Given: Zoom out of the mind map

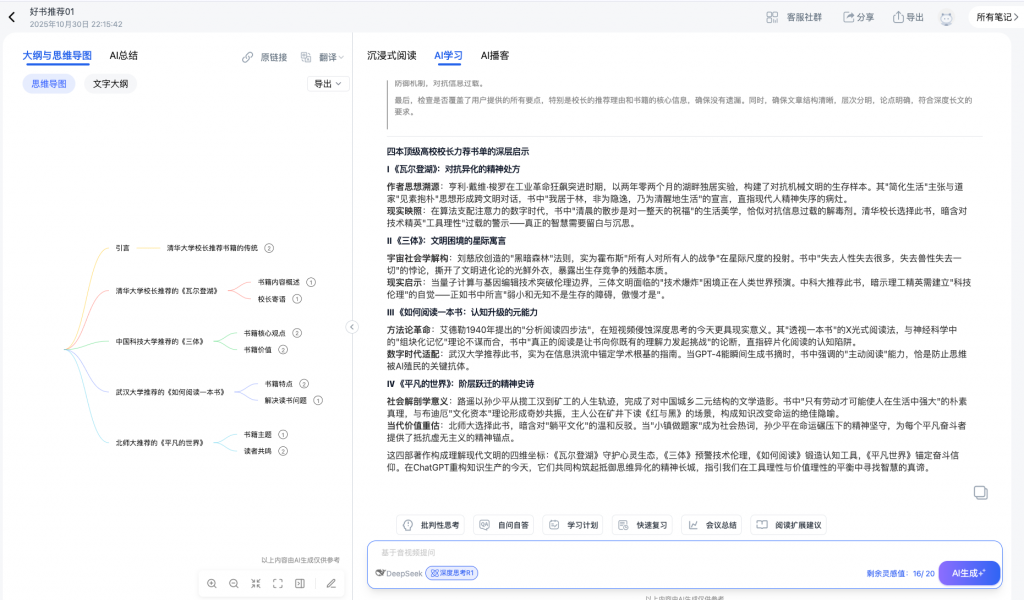Looking at the screenshot, I should [234, 583].
